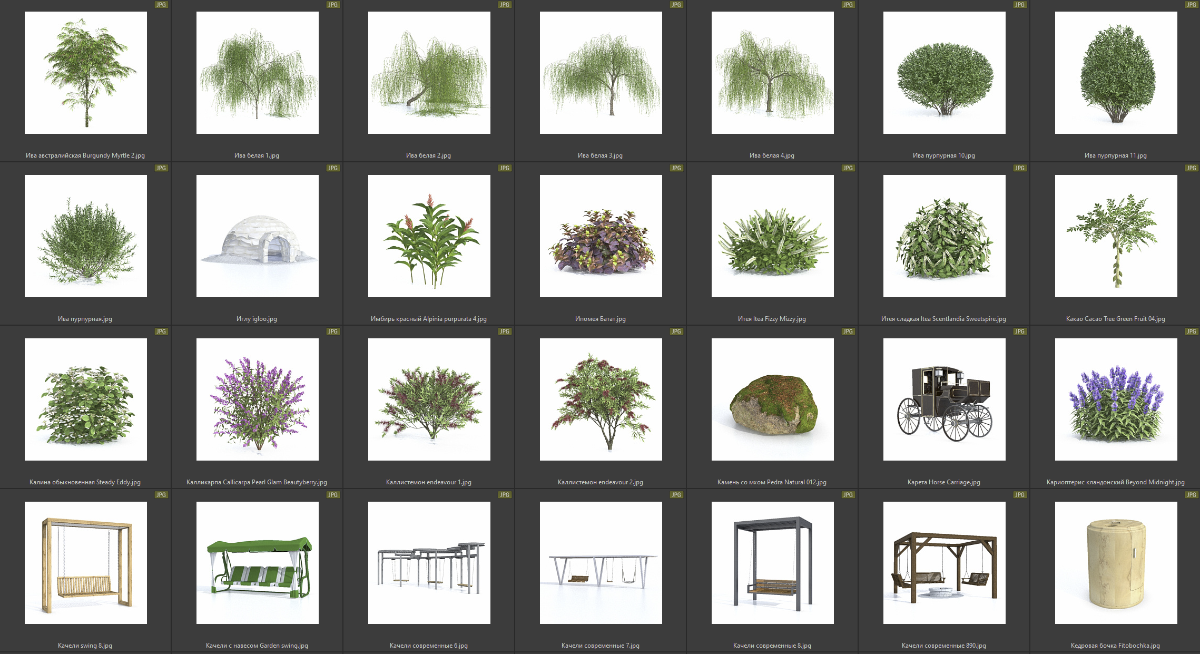Click the JPG badge on Horse Carriage item

[1019, 331]
